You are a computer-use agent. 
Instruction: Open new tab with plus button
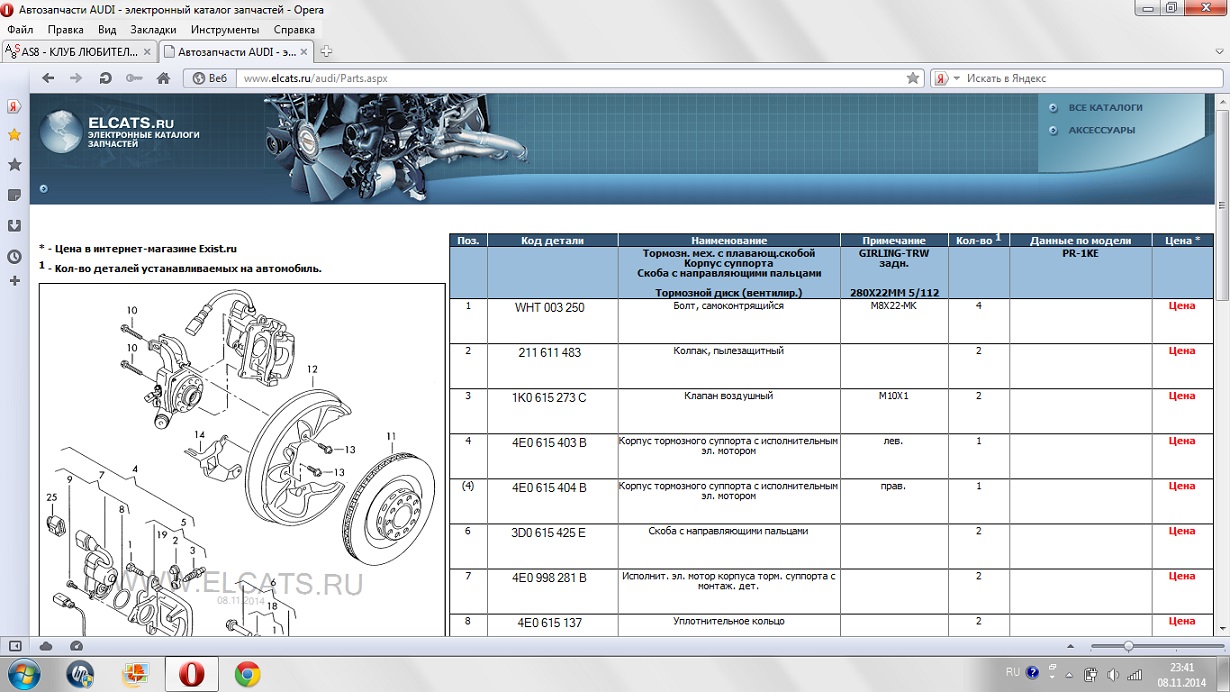pyautogui.click(x=326, y=51)
